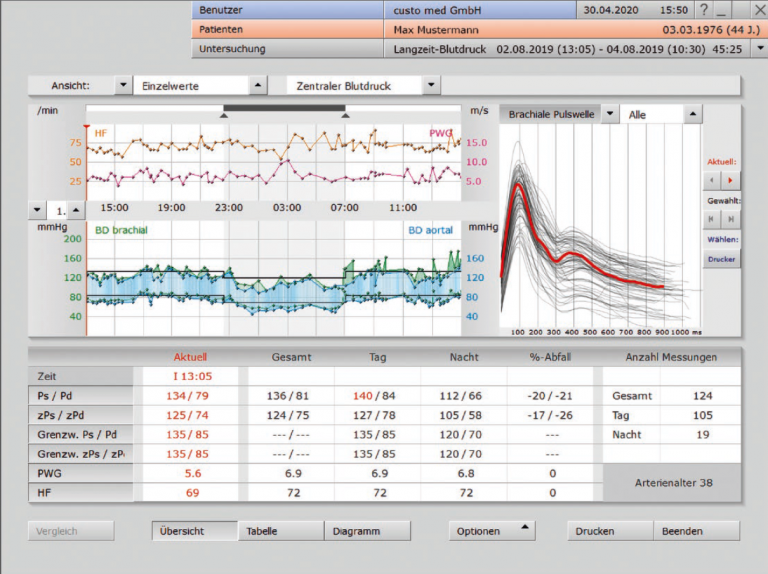Expand the Einzelwerte selector arrow
Image resolution: width=768 pixels, height=574 pixels.
[x=257, y=86]
